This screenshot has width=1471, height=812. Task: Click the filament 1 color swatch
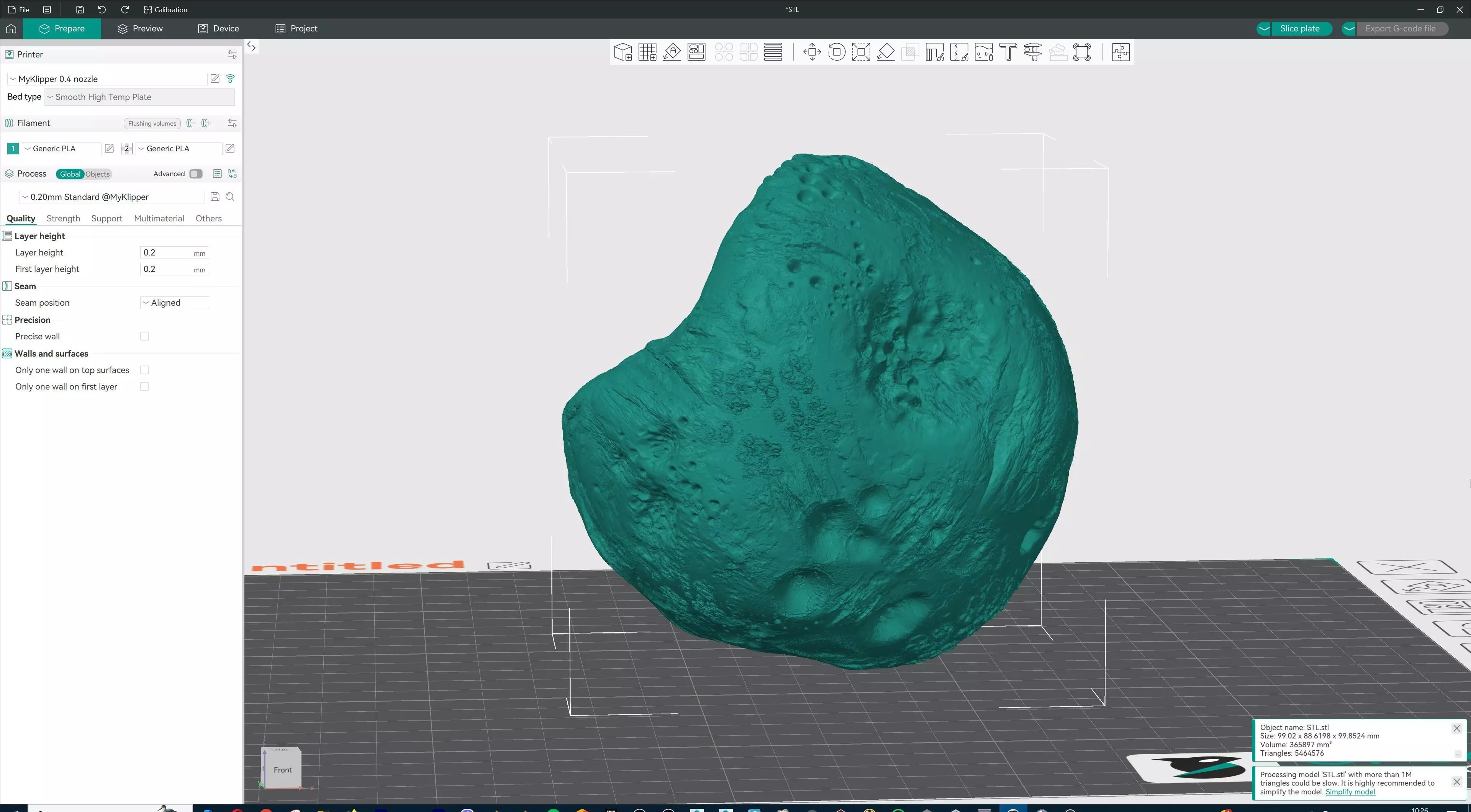coord(13,149)
